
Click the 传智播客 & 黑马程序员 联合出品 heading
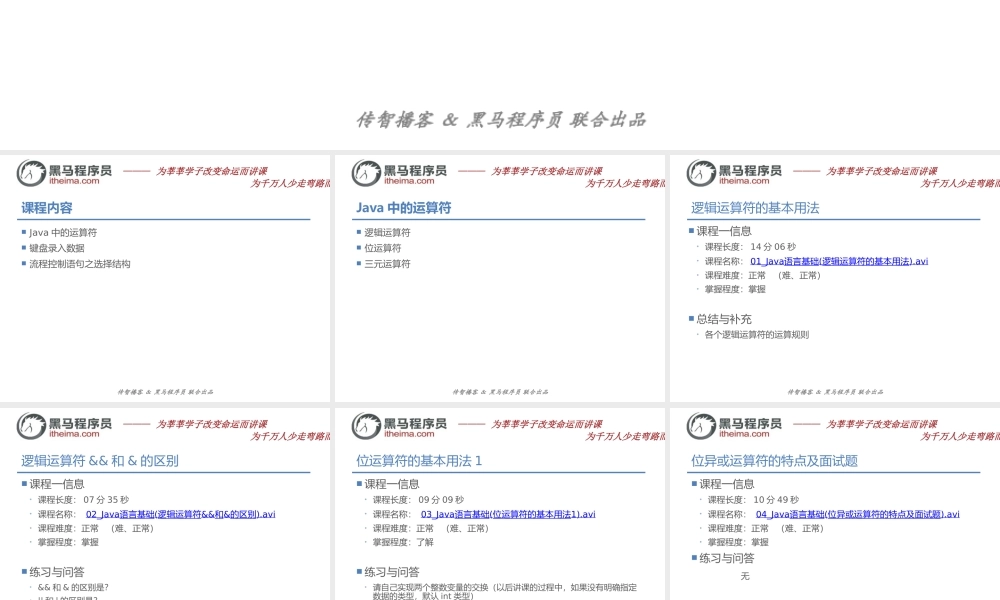500,118
